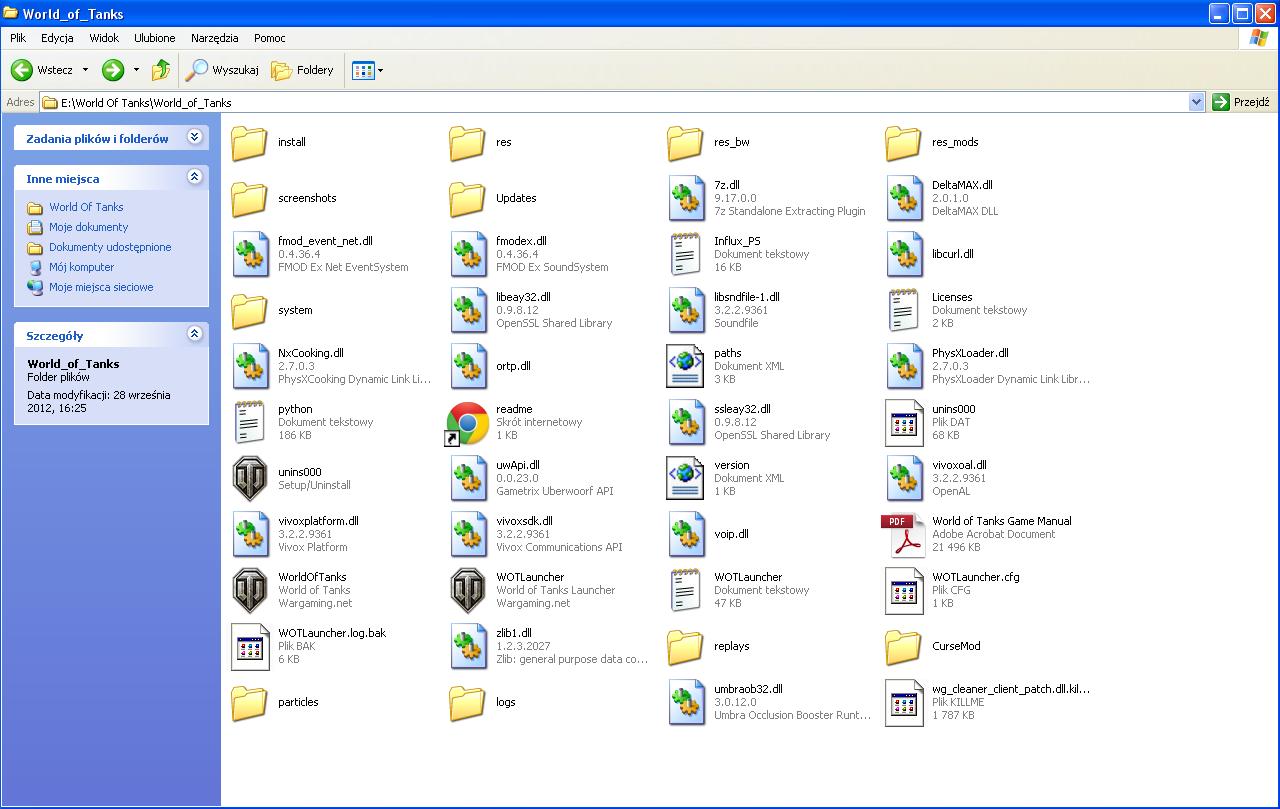This screenshot has height=809, width=1280.
Task: Open the Ulubione menu
Action: tap(155, 38)
